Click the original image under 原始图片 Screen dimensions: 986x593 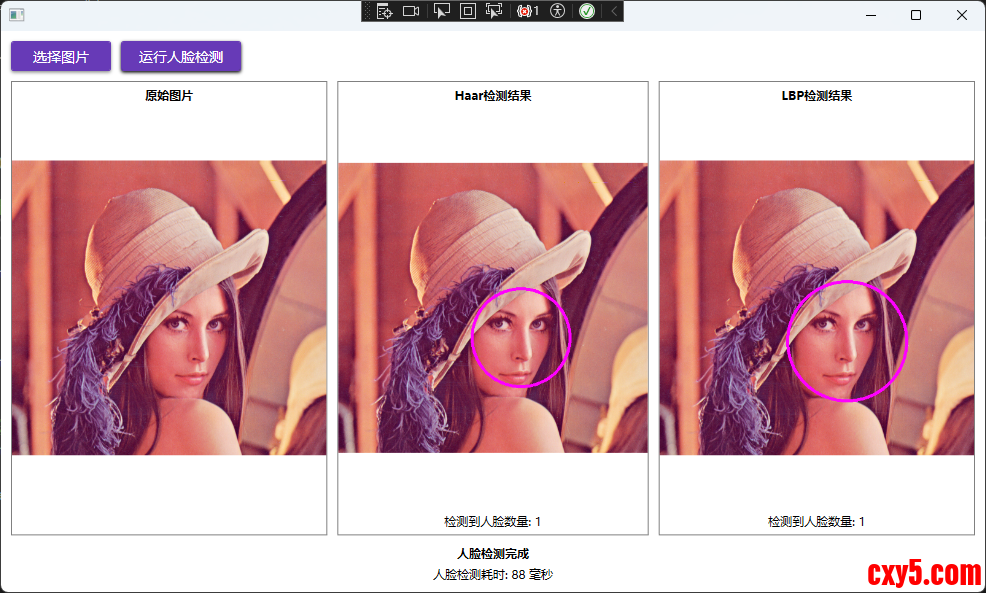[169, 308]
